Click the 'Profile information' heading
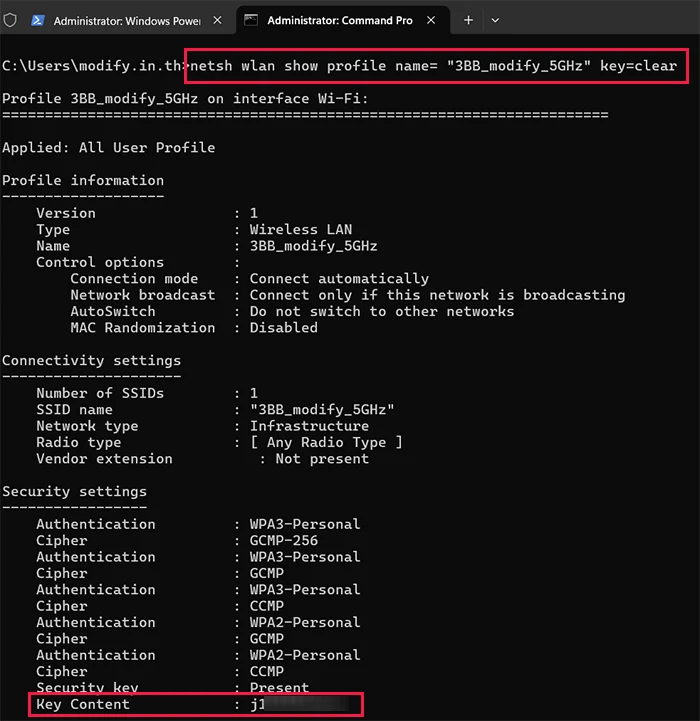The height and width of the screenshot is (721, 700). coord(83,180)
